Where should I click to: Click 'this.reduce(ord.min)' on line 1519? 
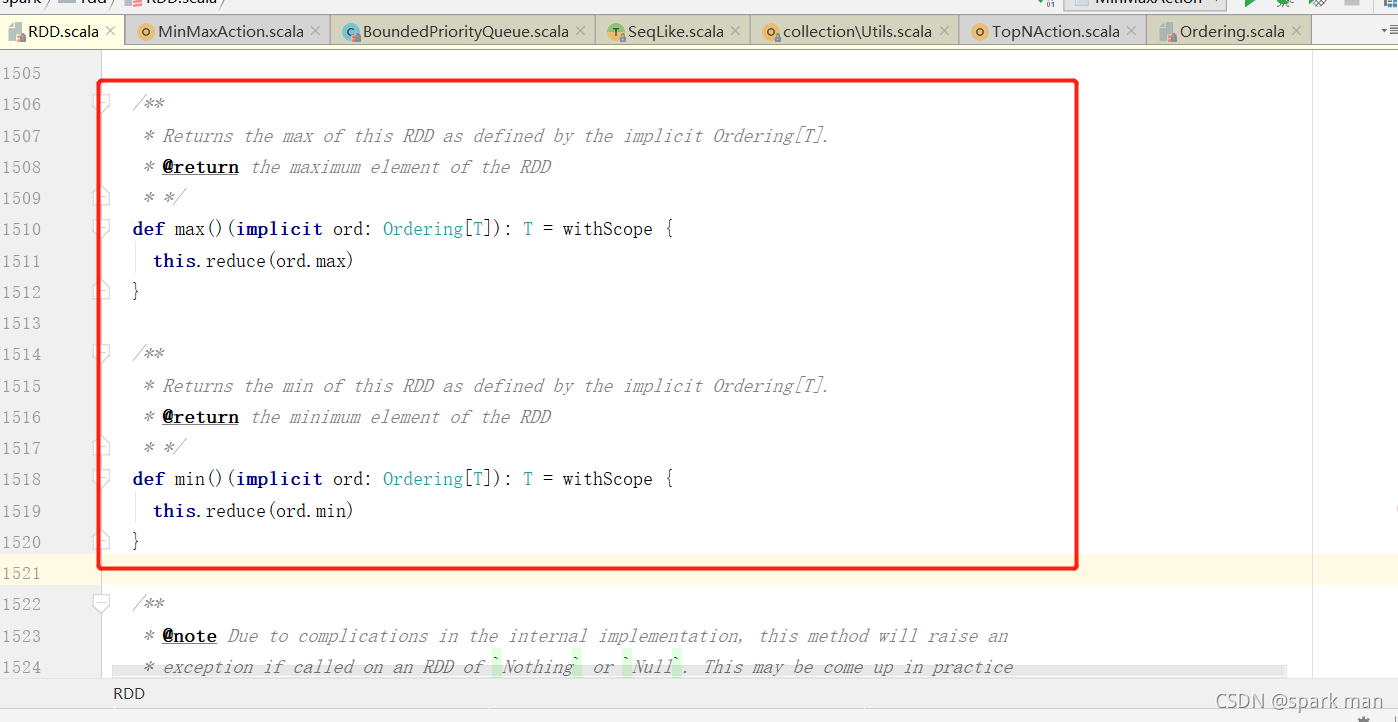click(x=254, y=511)
